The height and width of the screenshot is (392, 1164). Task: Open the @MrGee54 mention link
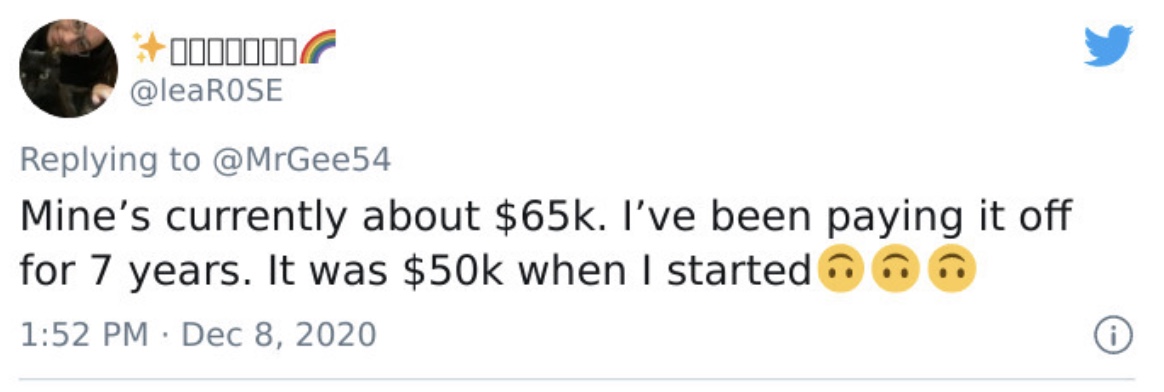(301, 160)
